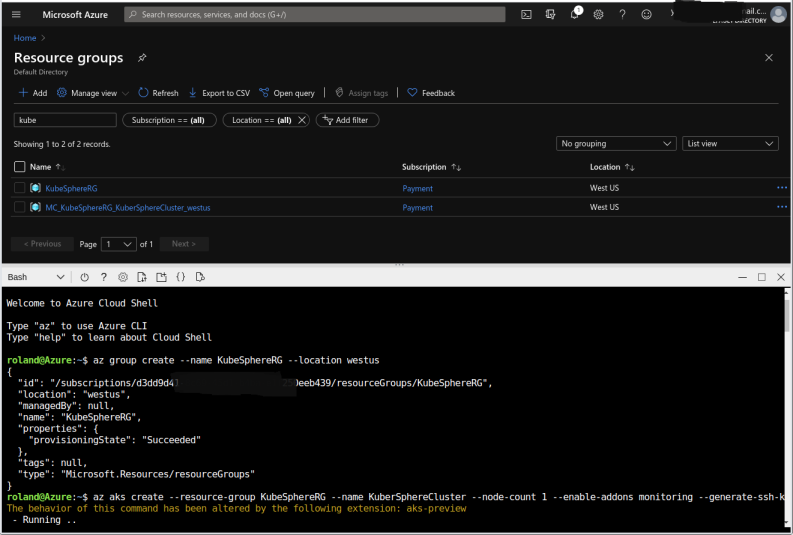Open the portal settings gear
Image resolution: width=793 pixels, height=535 pixels.
pos(599,15)
